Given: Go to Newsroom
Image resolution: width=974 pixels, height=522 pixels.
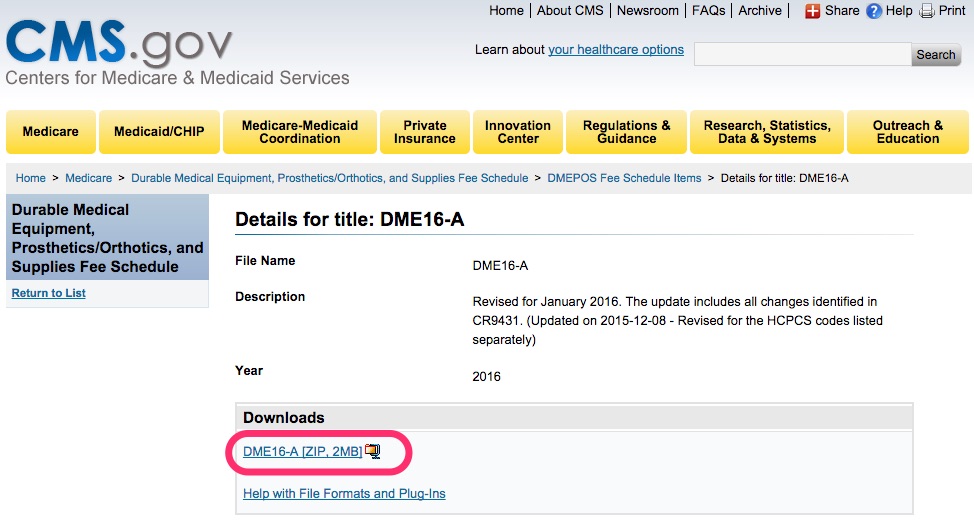Looking at the screenshot, I should point(648,11).
